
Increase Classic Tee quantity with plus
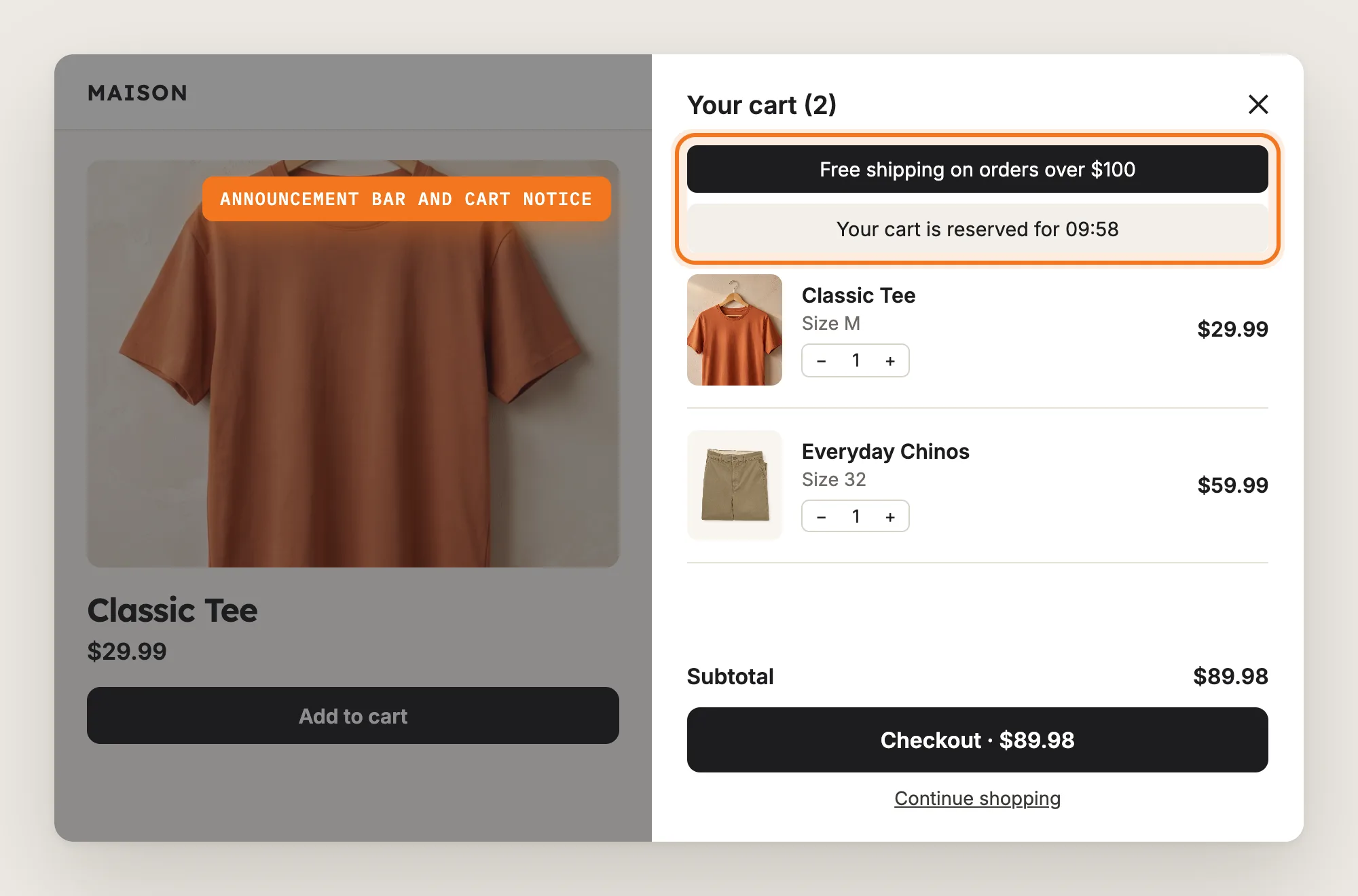[x=890, y=361]
